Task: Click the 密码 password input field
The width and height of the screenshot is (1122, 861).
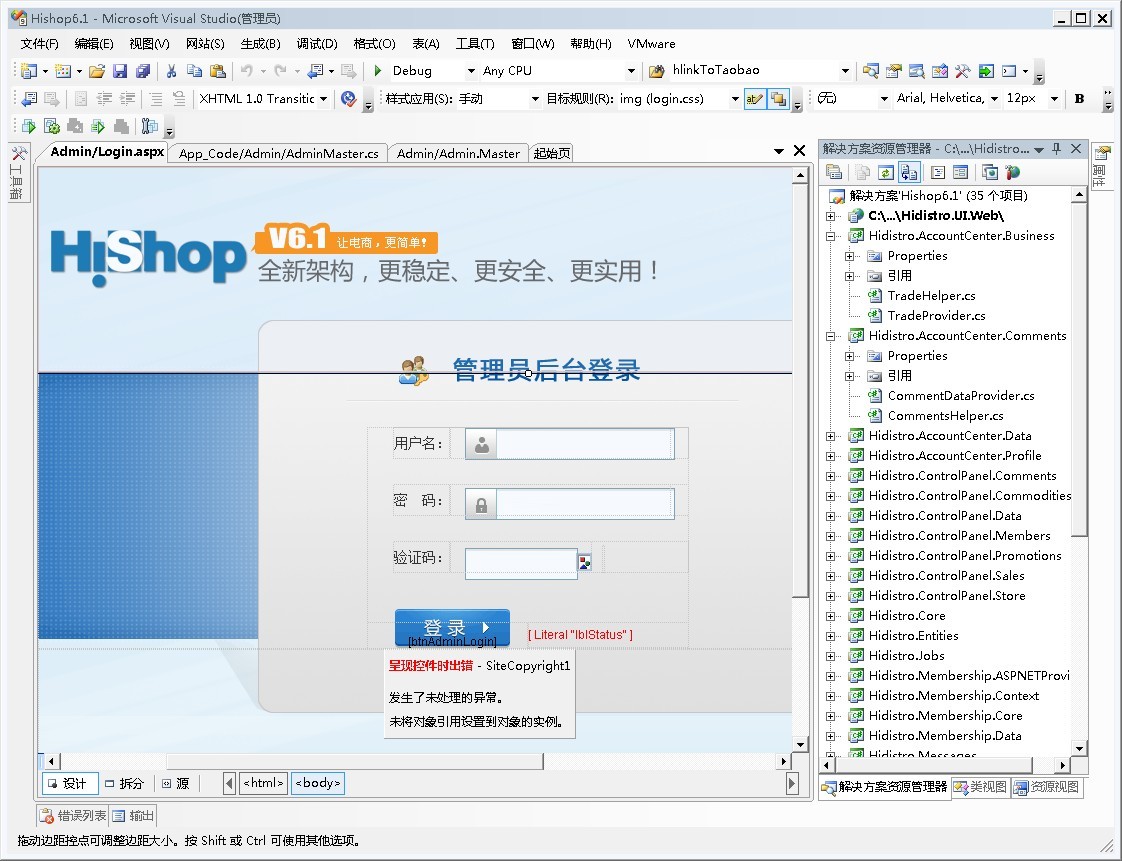Action: [x=570, y=504]
